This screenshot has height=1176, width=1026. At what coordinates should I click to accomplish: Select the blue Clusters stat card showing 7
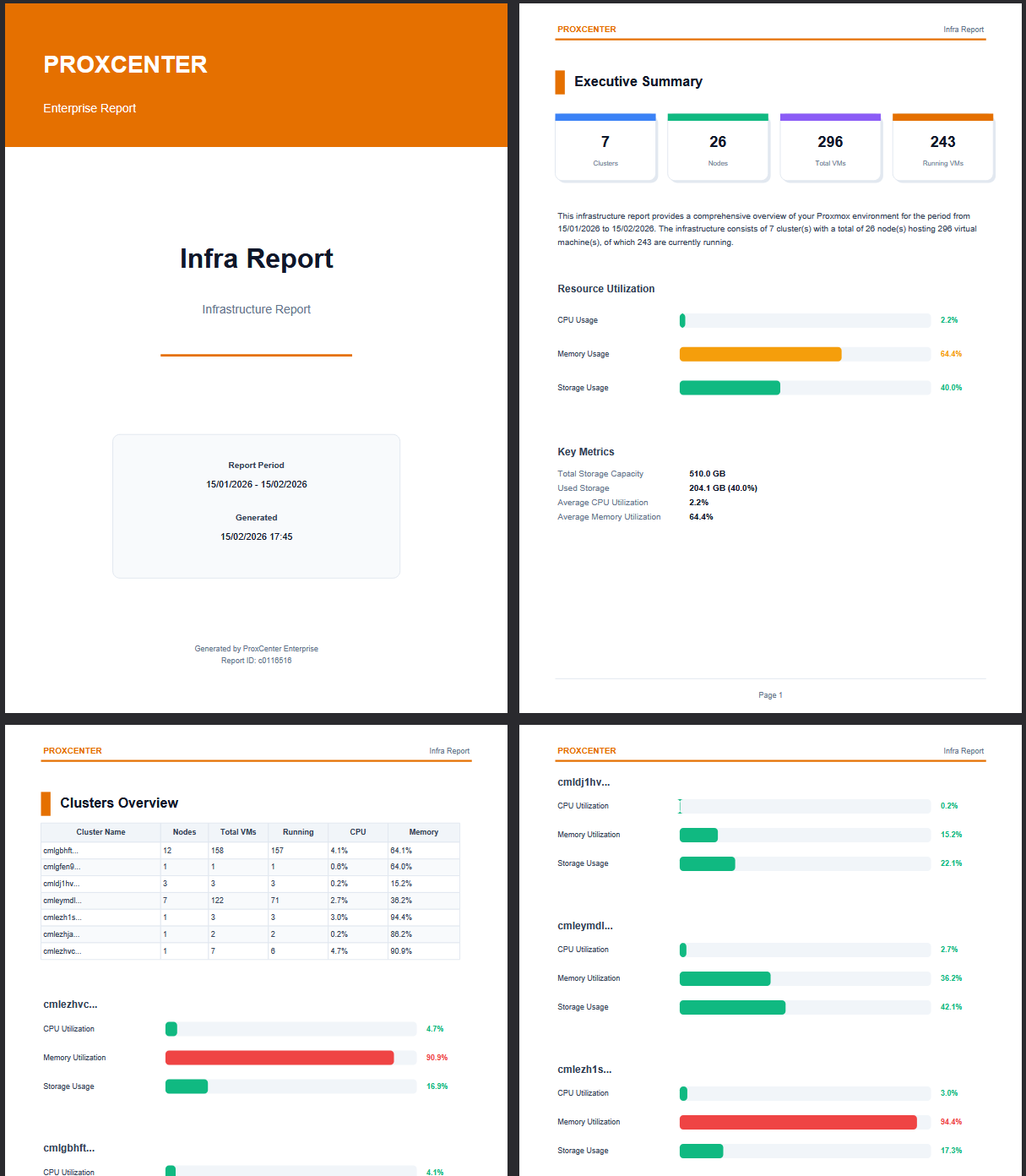[605, 146]
